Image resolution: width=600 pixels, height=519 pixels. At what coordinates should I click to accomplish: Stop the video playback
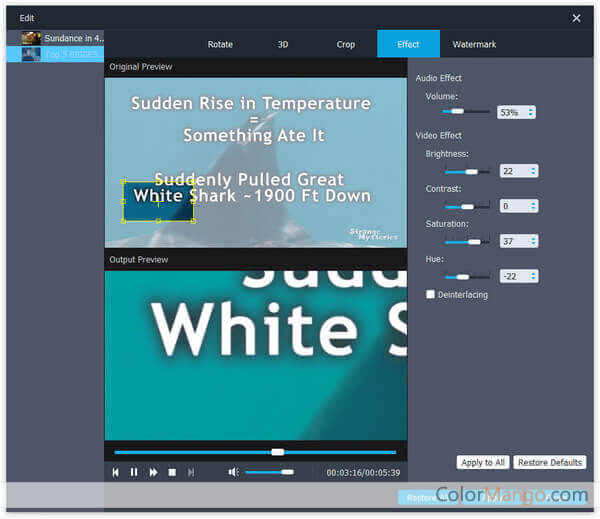pos(172,472)
